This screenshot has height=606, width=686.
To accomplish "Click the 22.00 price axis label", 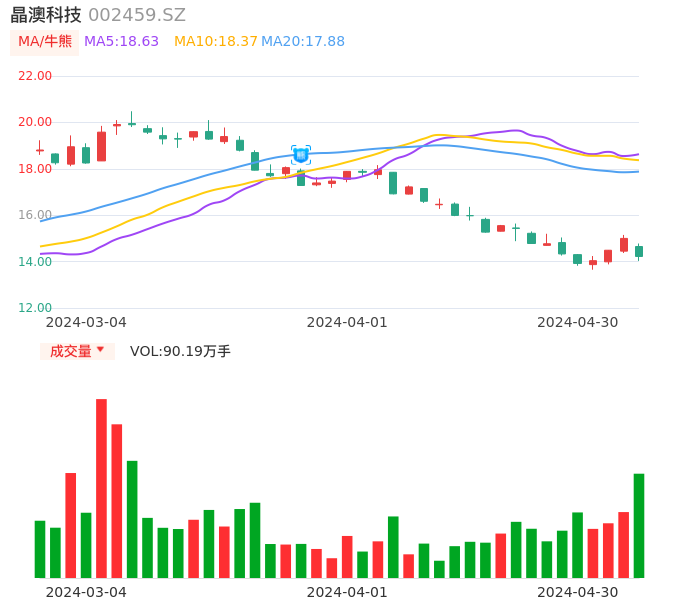I will 35,76.
